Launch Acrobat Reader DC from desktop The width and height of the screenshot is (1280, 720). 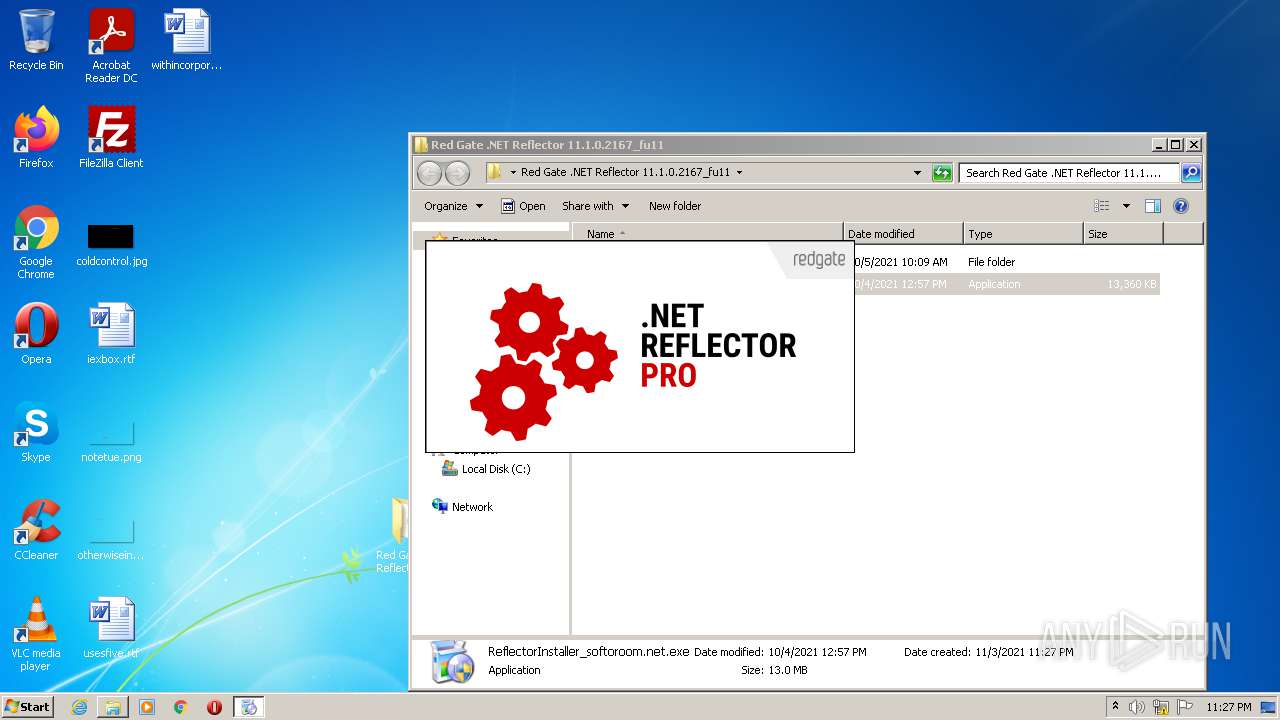tap(111, 47)
